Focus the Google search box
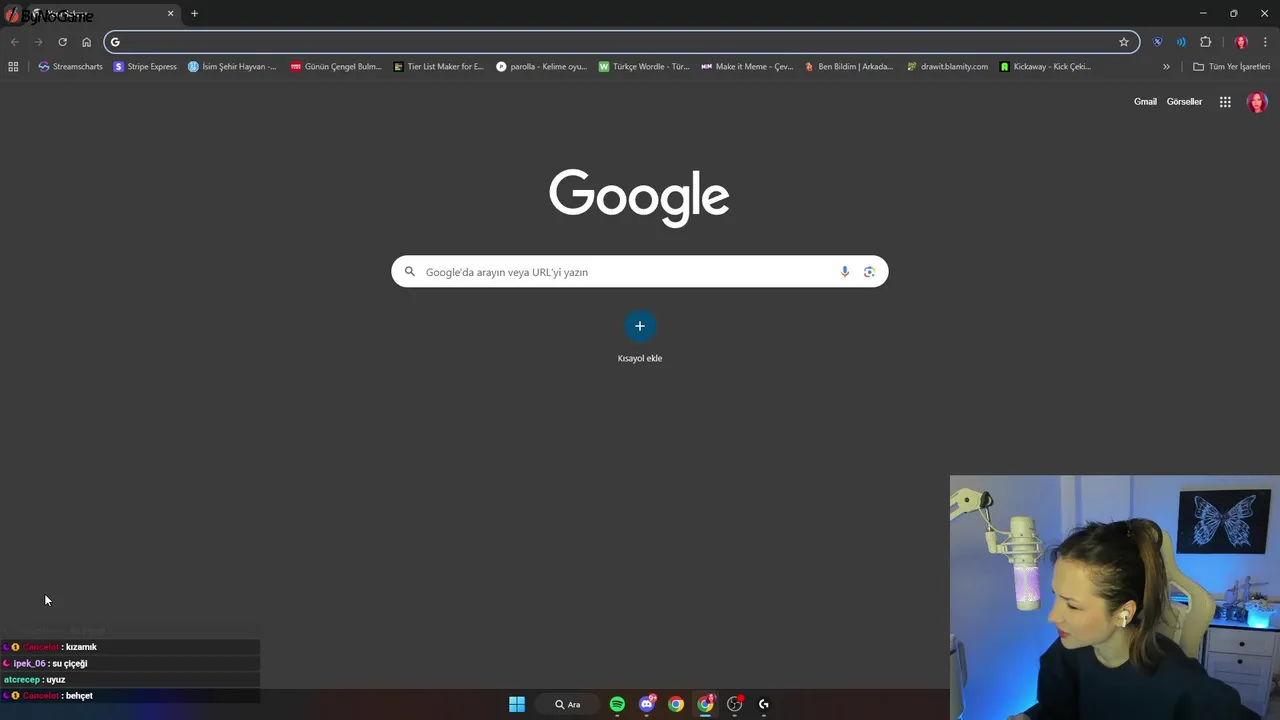Viewport: 1280px width, 720px height. pyautogui.click(x=639, y=272)
